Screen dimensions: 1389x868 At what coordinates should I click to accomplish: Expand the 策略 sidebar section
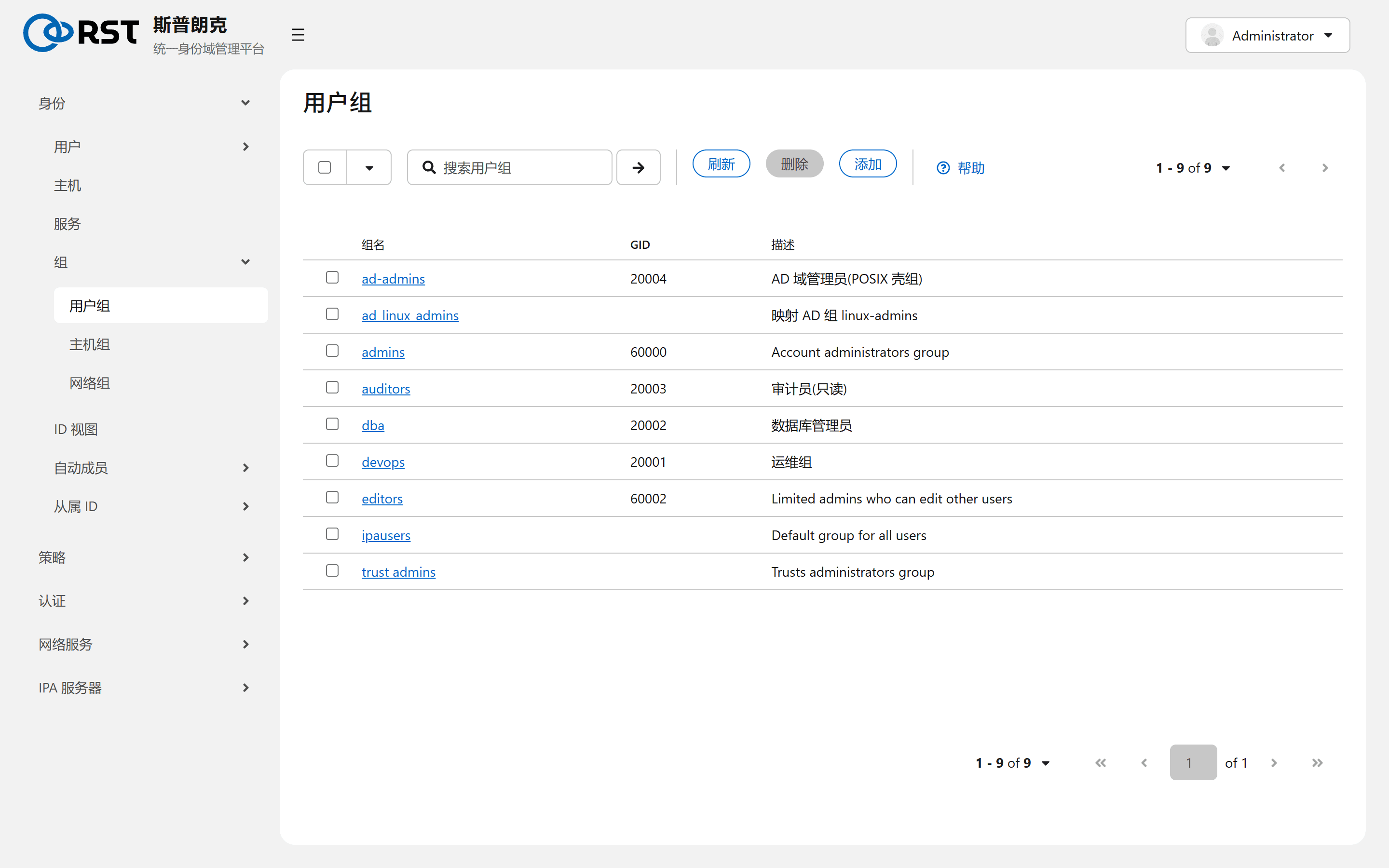click(x=144, y=557)
